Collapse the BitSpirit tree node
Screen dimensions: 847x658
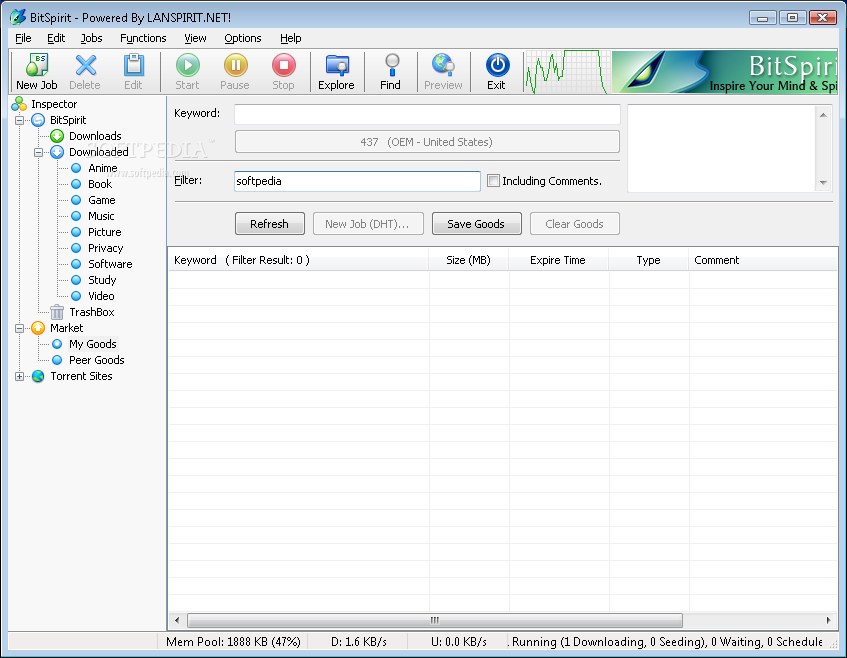[x=19, y=120]
